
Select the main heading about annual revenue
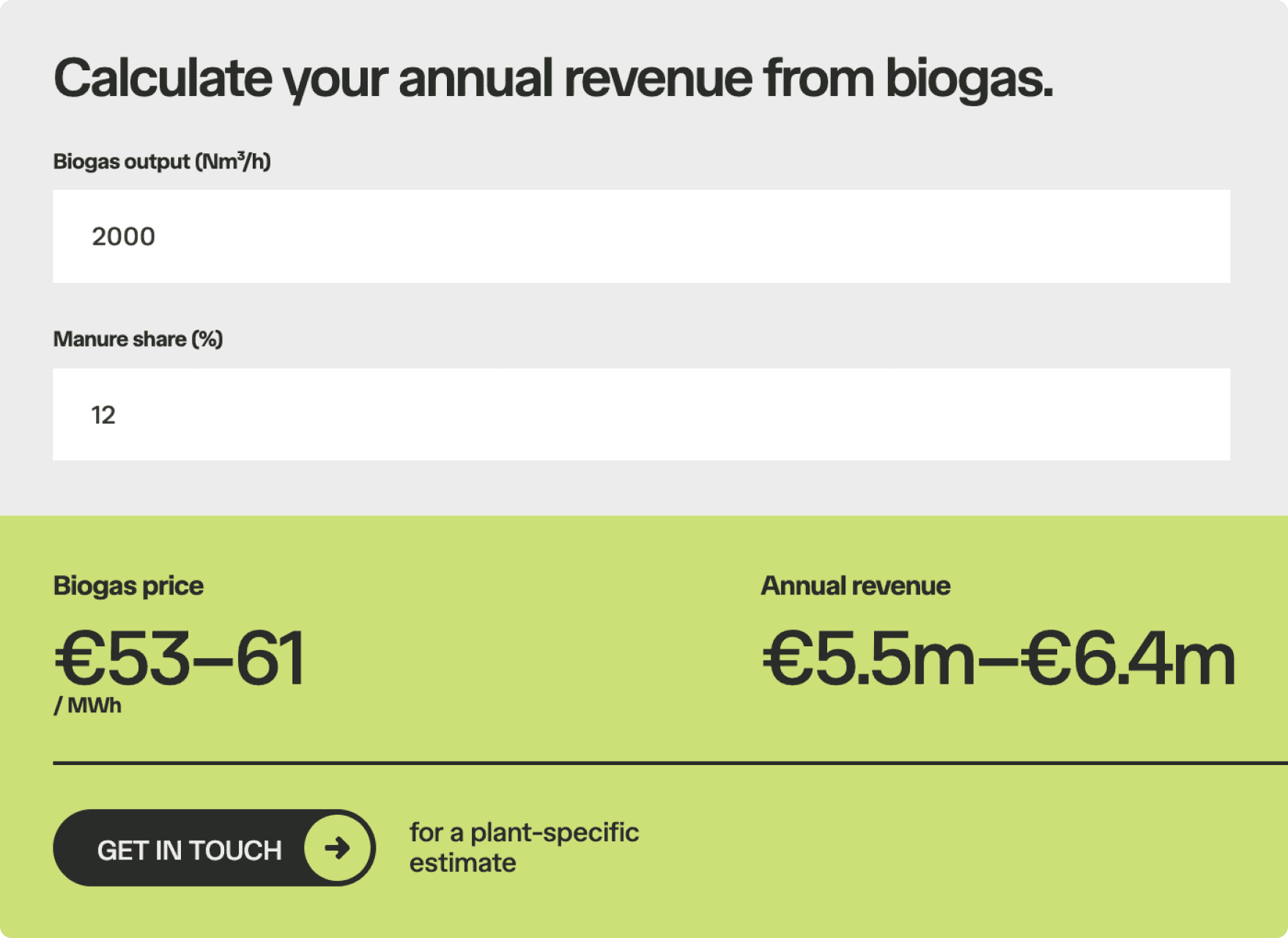coord(553,79)
